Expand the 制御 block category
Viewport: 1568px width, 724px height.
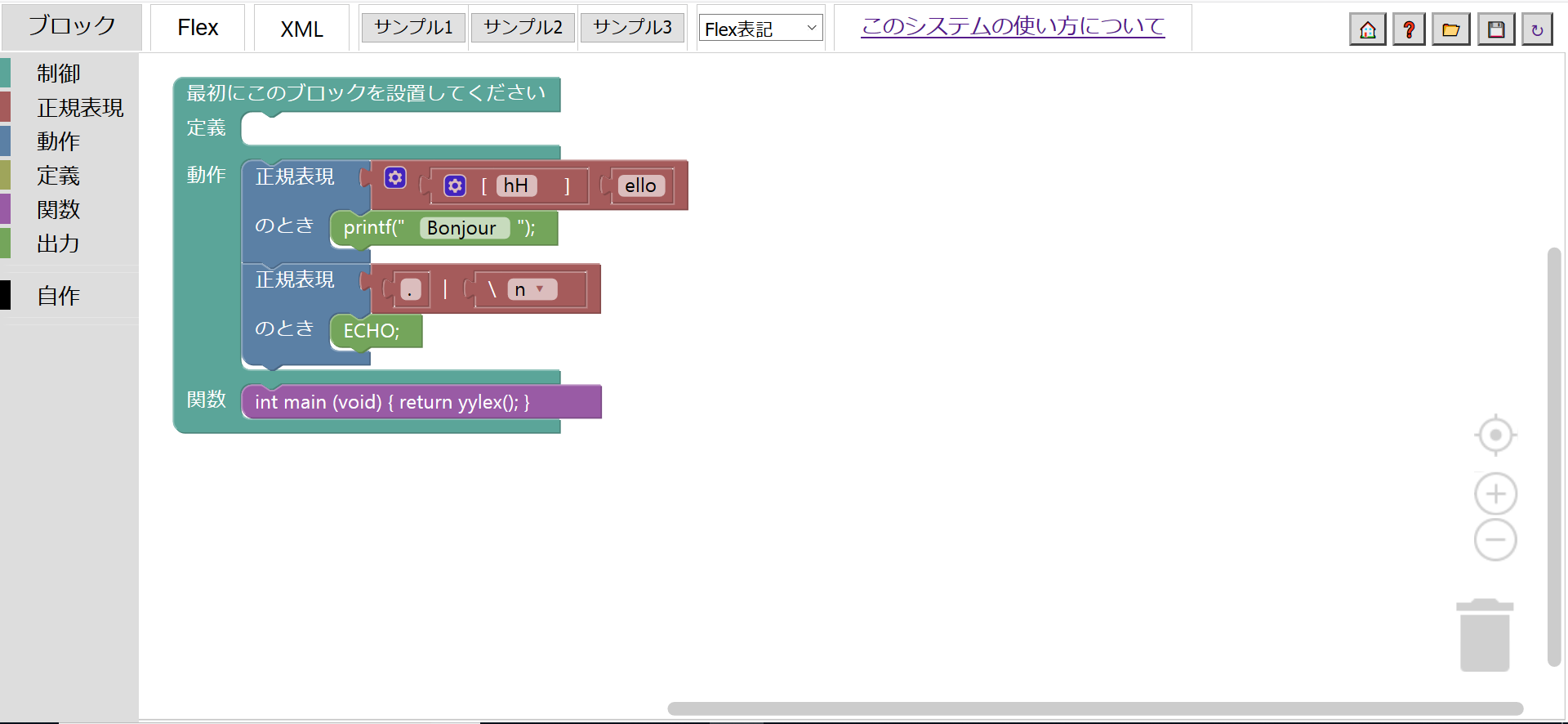[58, 74]
